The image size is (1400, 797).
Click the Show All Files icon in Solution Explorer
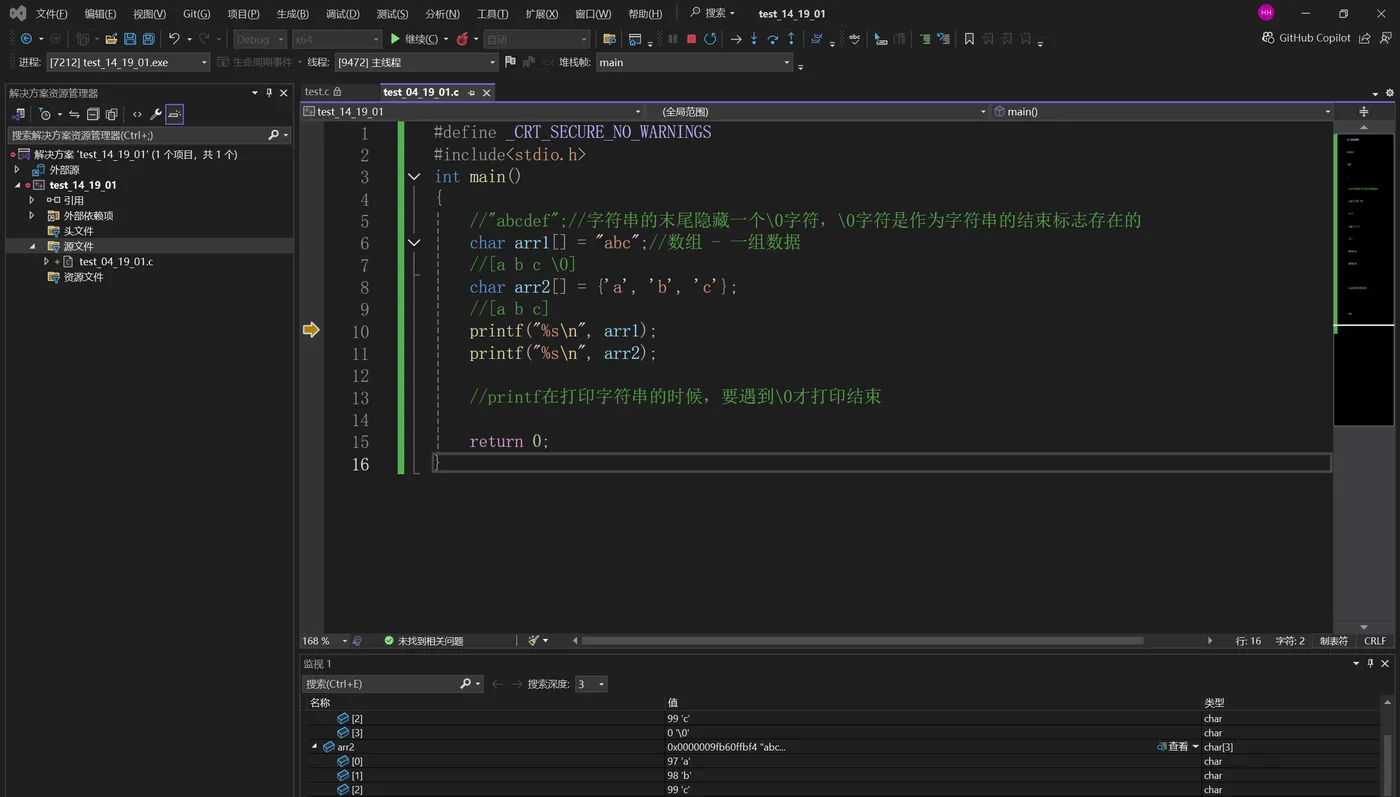(x=112, y=114)
